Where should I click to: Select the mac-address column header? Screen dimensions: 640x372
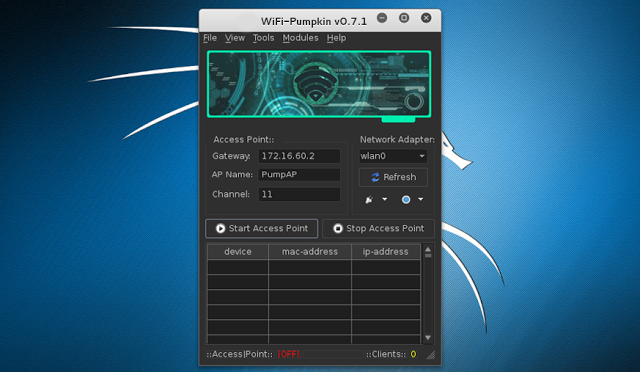pyautogui.click(x=310, y=252)
